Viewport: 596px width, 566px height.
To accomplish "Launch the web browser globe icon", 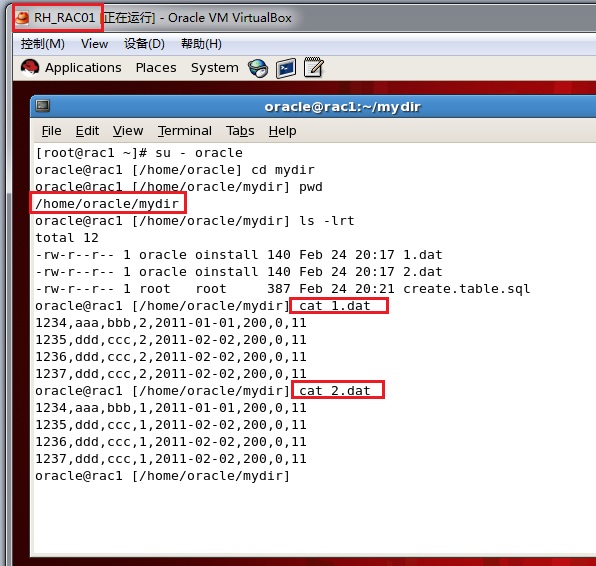I will [258, 68].
